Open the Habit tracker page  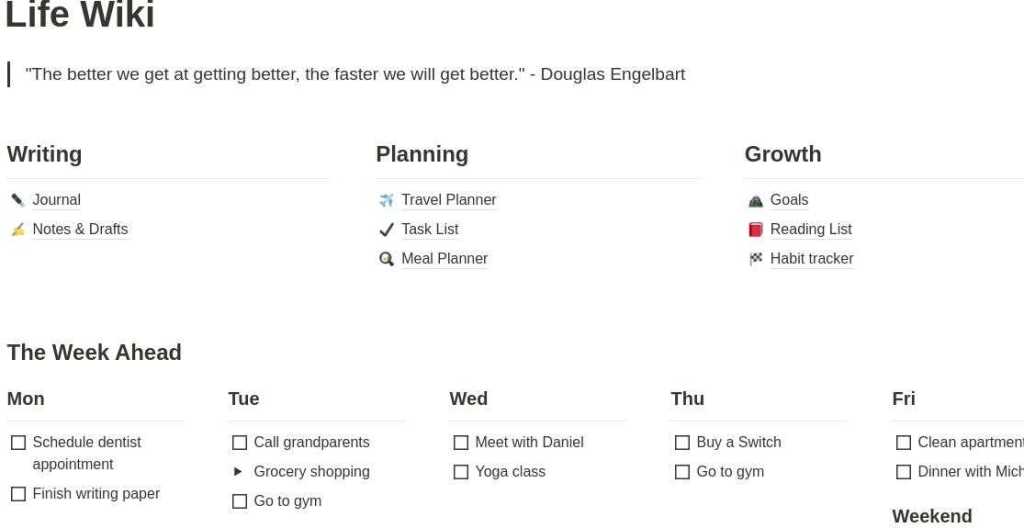(811, 258)
